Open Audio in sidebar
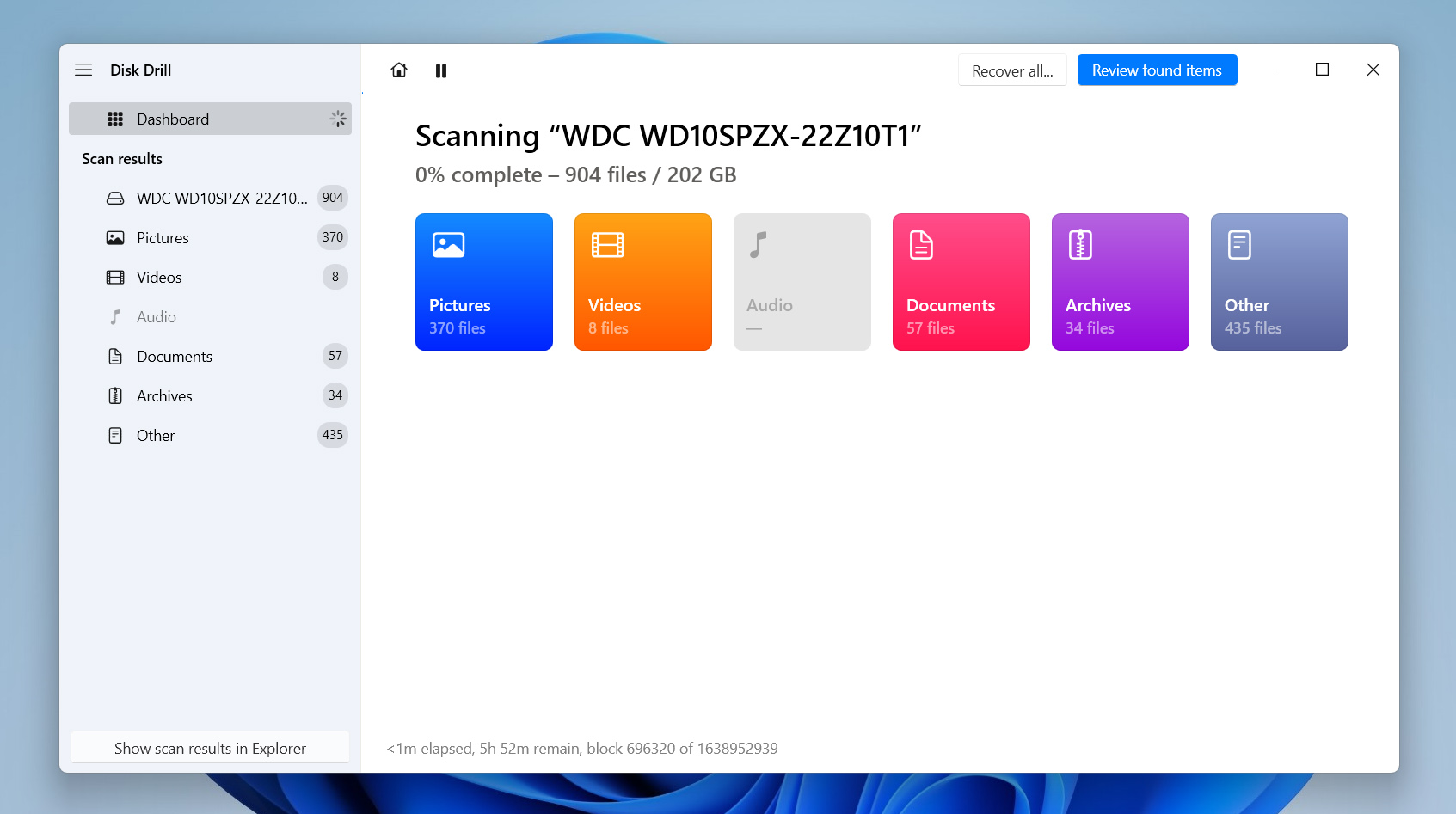This screenshot has height=814, width=1456. coord(210,316)
